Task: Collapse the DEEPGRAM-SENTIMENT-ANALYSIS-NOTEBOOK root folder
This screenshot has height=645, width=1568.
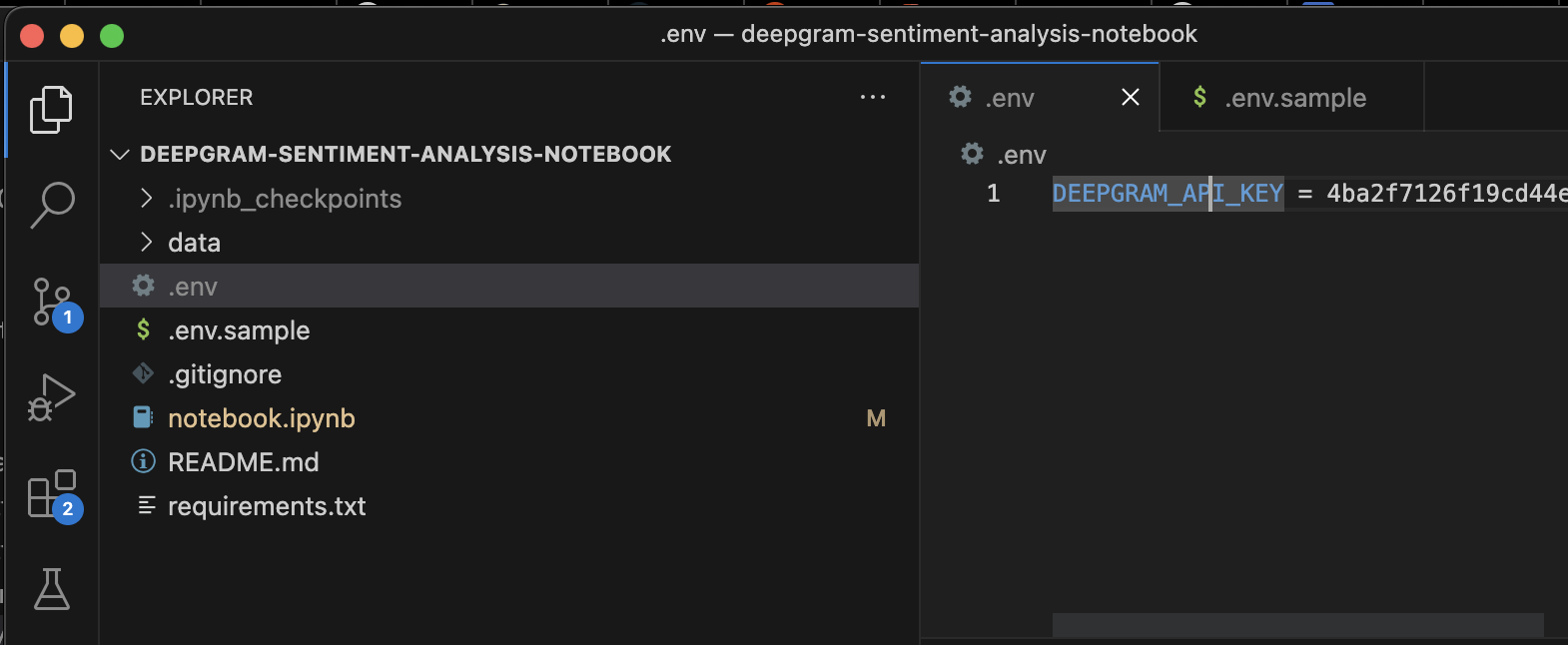Action: click(120, 154)
